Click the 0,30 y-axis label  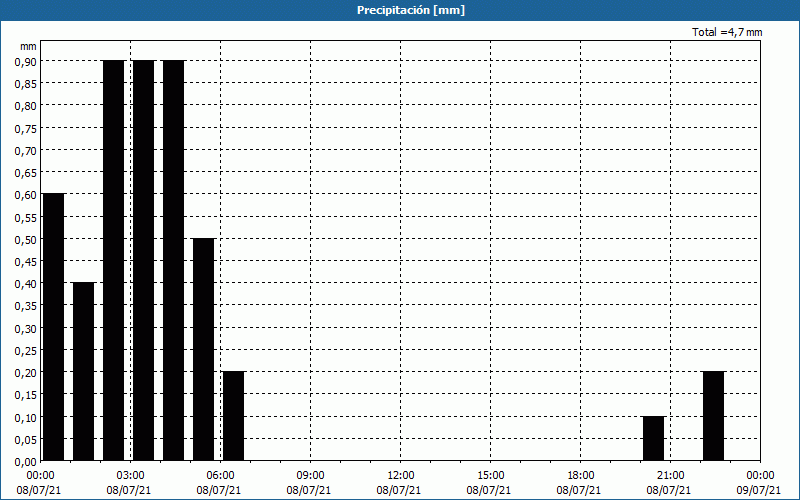coord(26,328)
